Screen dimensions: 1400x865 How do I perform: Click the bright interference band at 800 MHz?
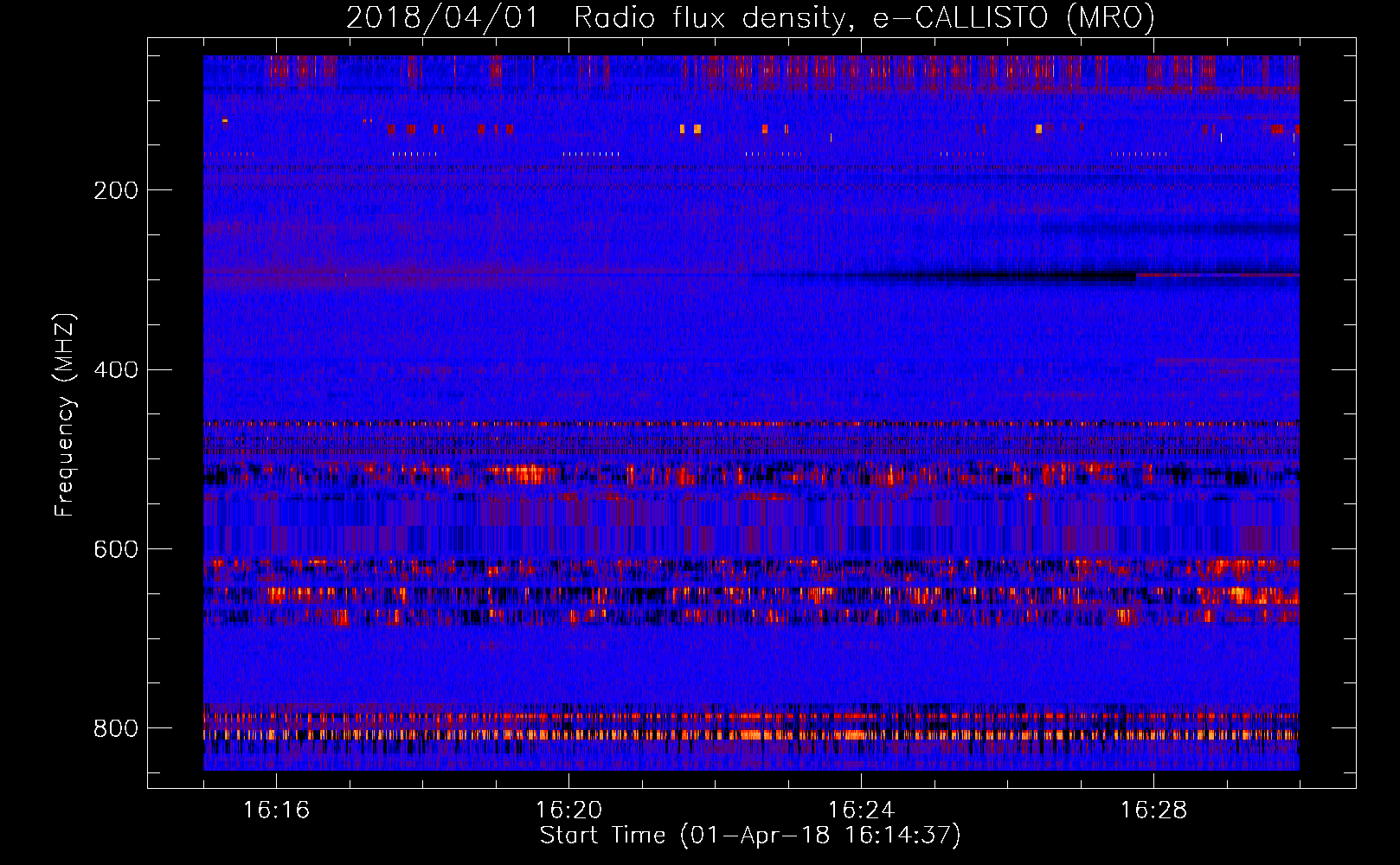tap(751, 734)
